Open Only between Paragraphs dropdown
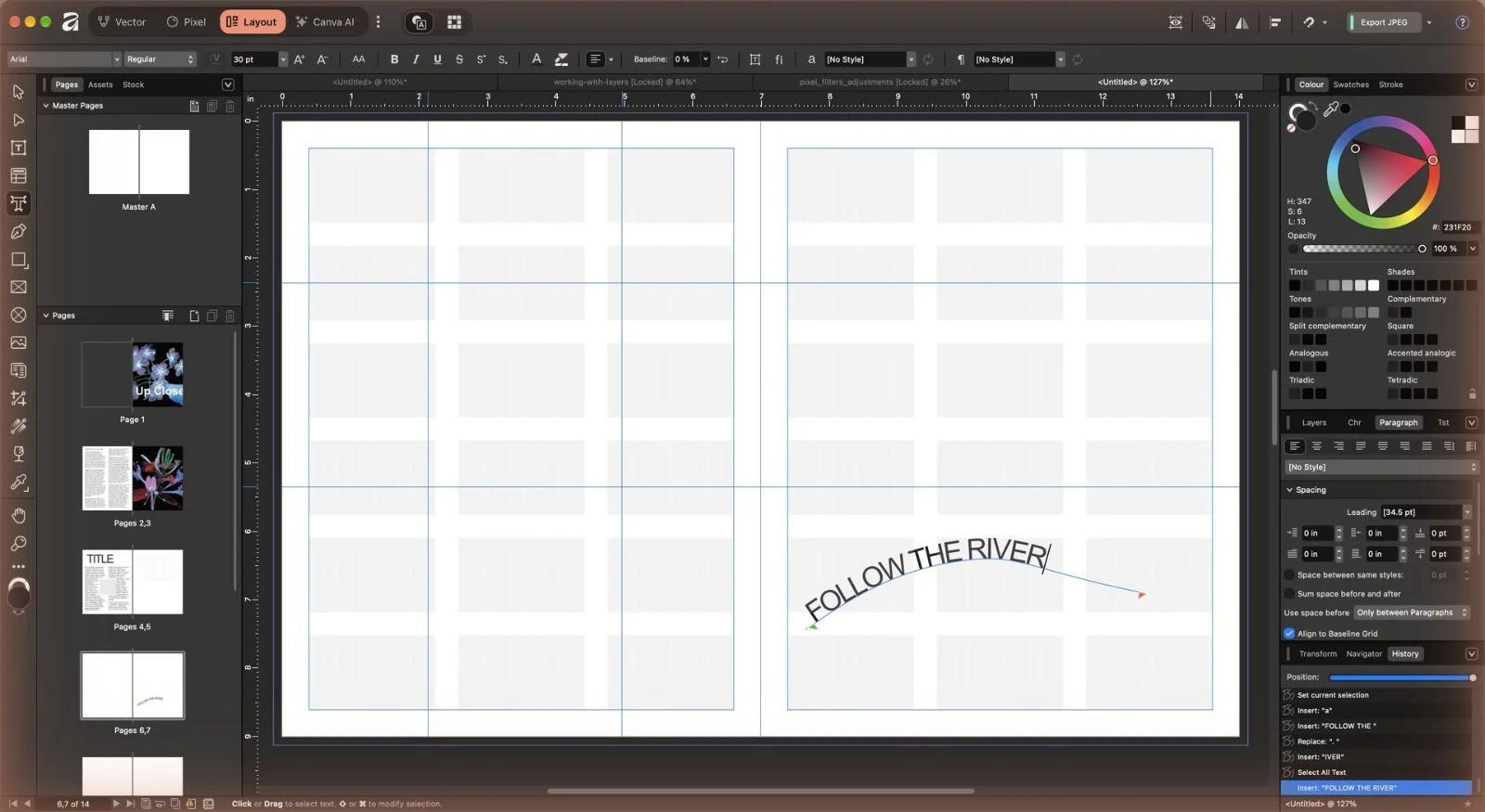 tap(1411, 612)
